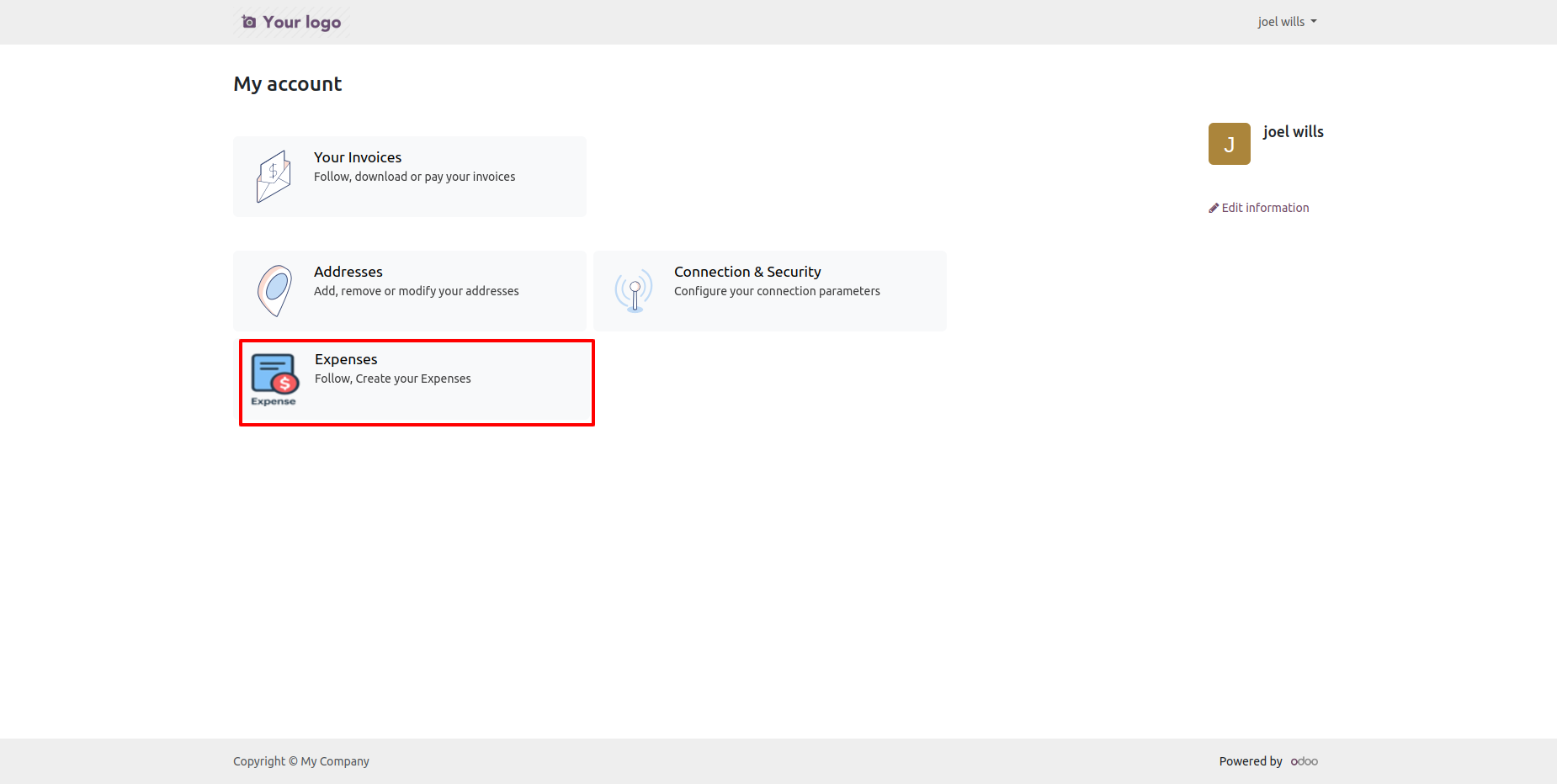The width and height of the screenshot is (1557, 784).
Task: Open Connection & Security settings
Action: (747, 272)
